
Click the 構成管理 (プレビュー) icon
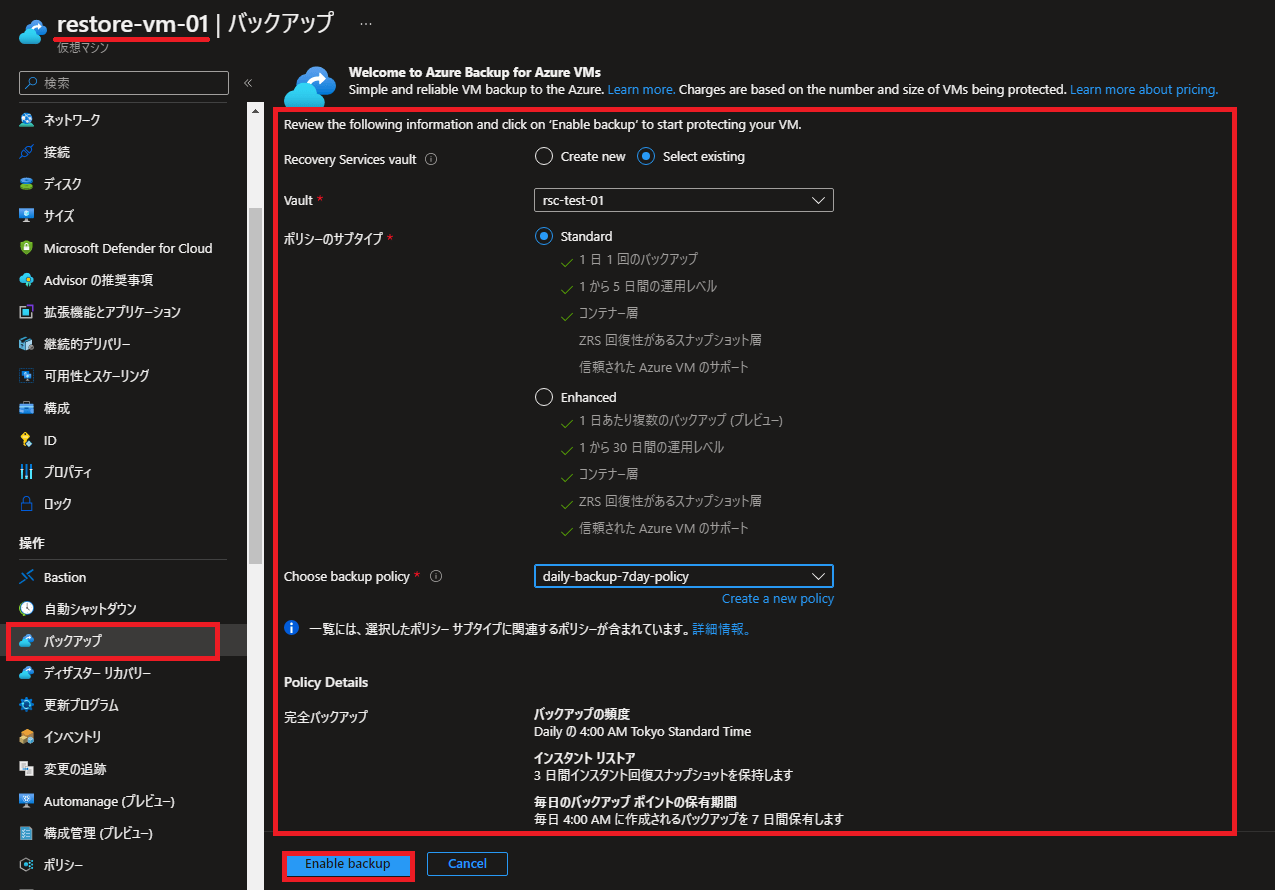tap(27, 833)
